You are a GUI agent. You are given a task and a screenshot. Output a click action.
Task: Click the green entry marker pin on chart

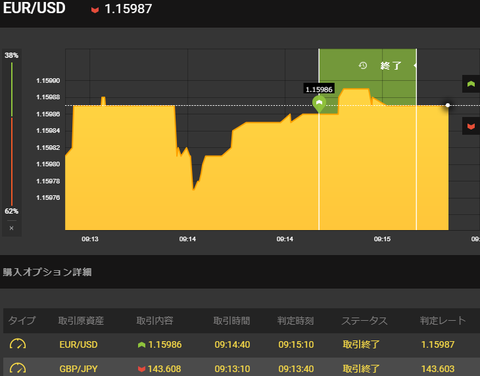pyautogui.click(x=319, y=104)
